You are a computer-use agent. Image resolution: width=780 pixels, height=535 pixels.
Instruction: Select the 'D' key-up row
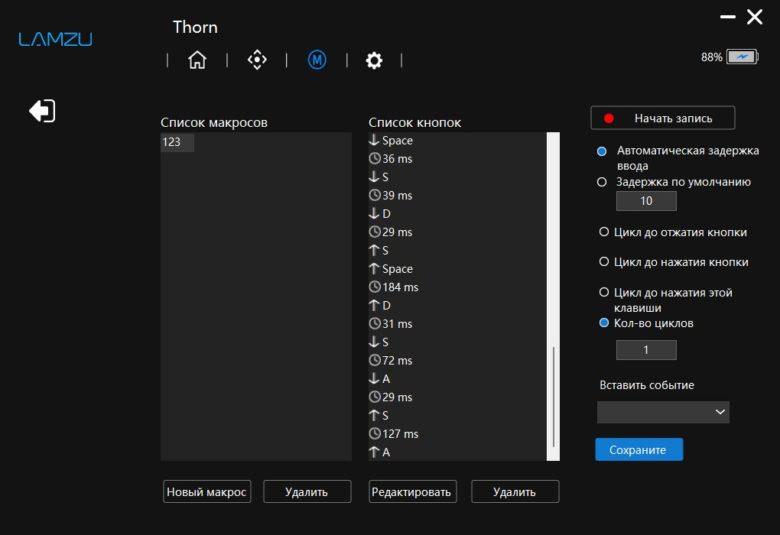(x=457, y=306)
